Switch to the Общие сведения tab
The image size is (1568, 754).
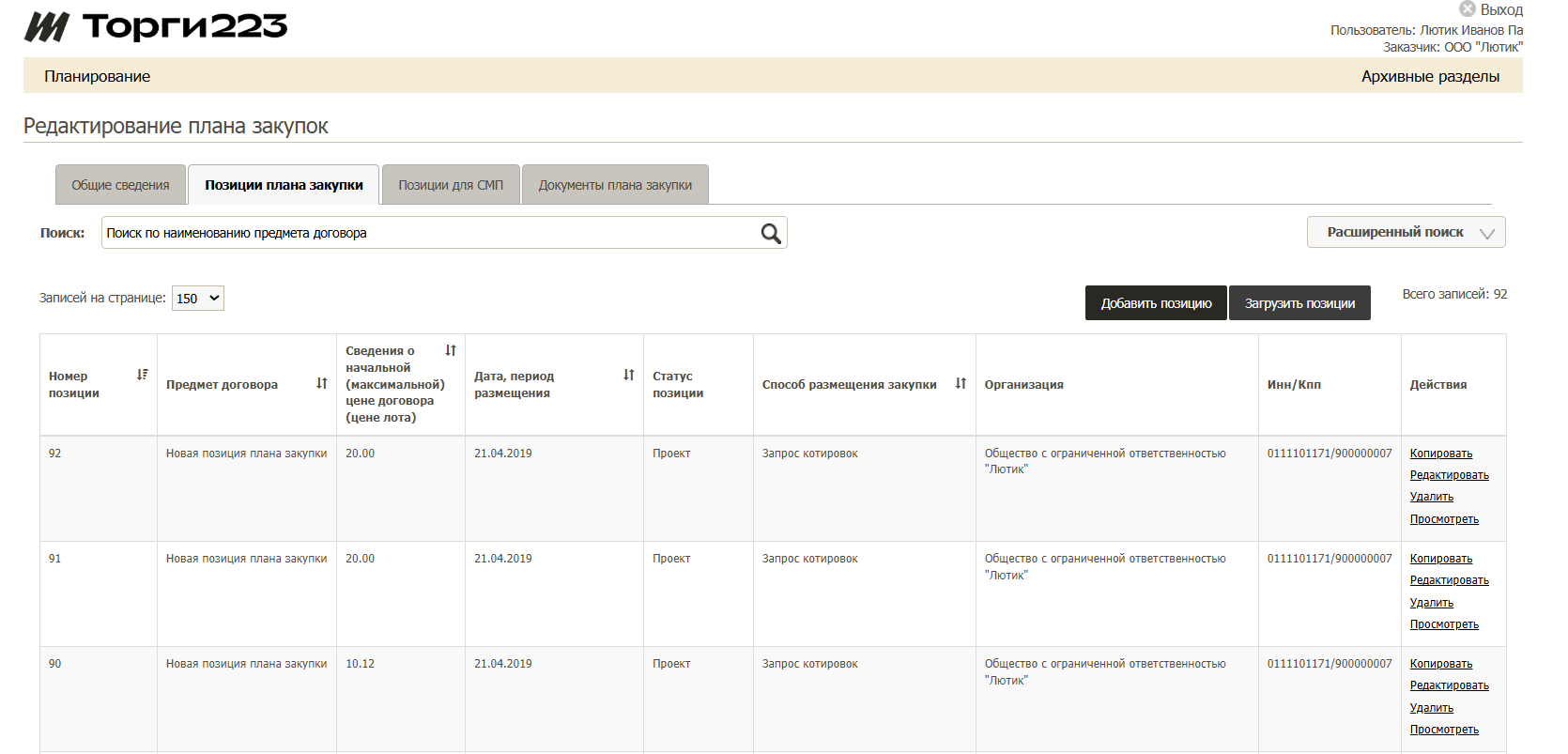pyautogui.click(x=120, y=185)
